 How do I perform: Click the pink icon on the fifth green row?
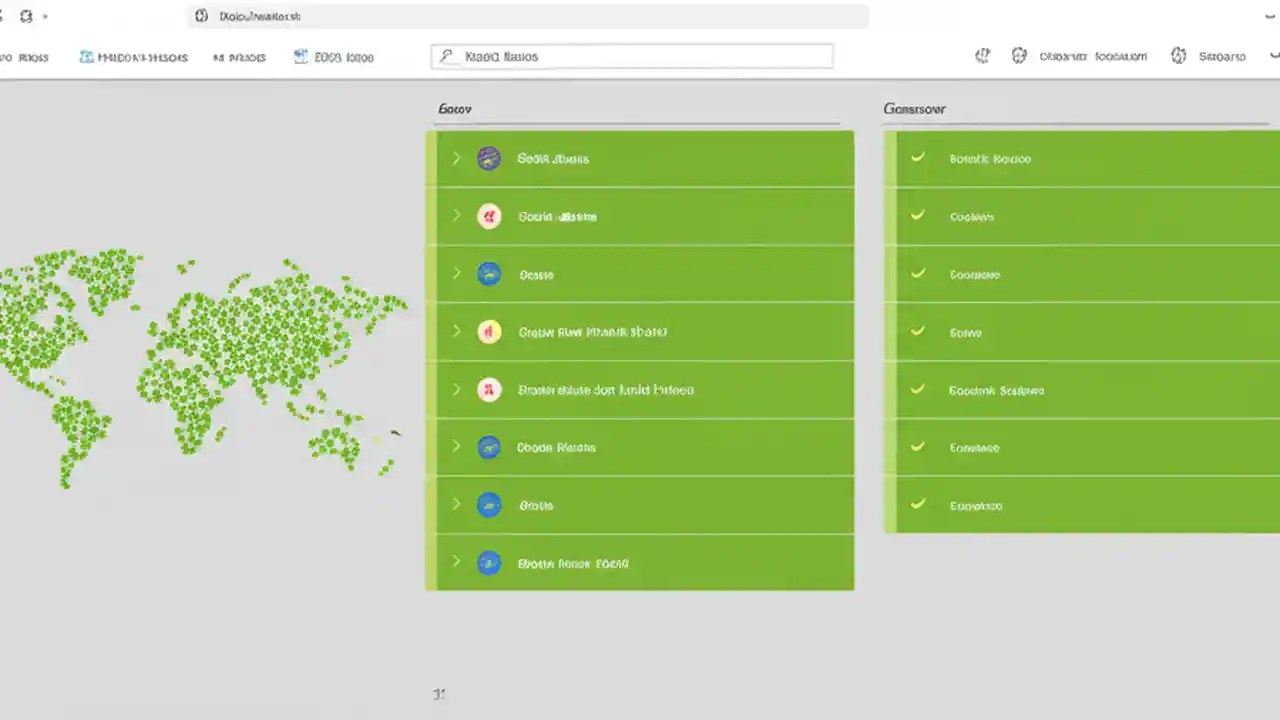[x=489, y=390]
